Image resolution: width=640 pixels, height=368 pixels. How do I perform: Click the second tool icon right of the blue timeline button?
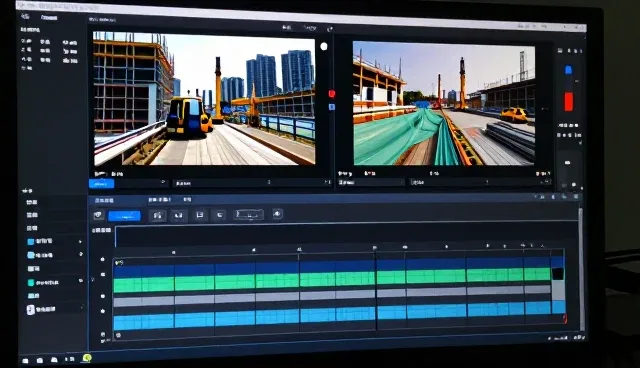(x=178, y=215)
